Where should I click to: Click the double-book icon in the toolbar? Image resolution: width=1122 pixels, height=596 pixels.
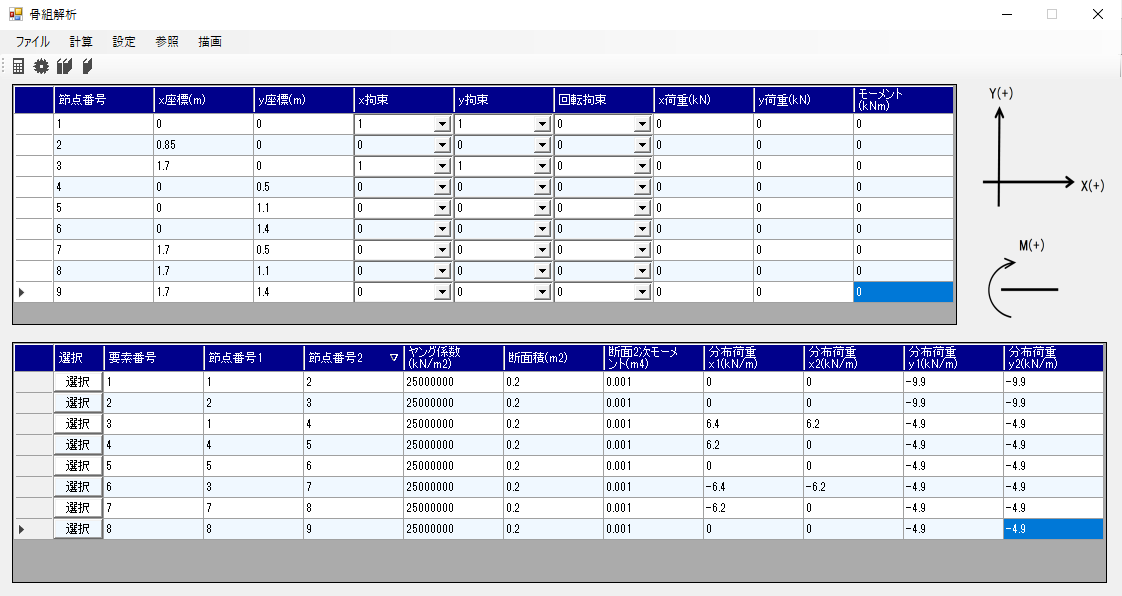coord(65,67)
